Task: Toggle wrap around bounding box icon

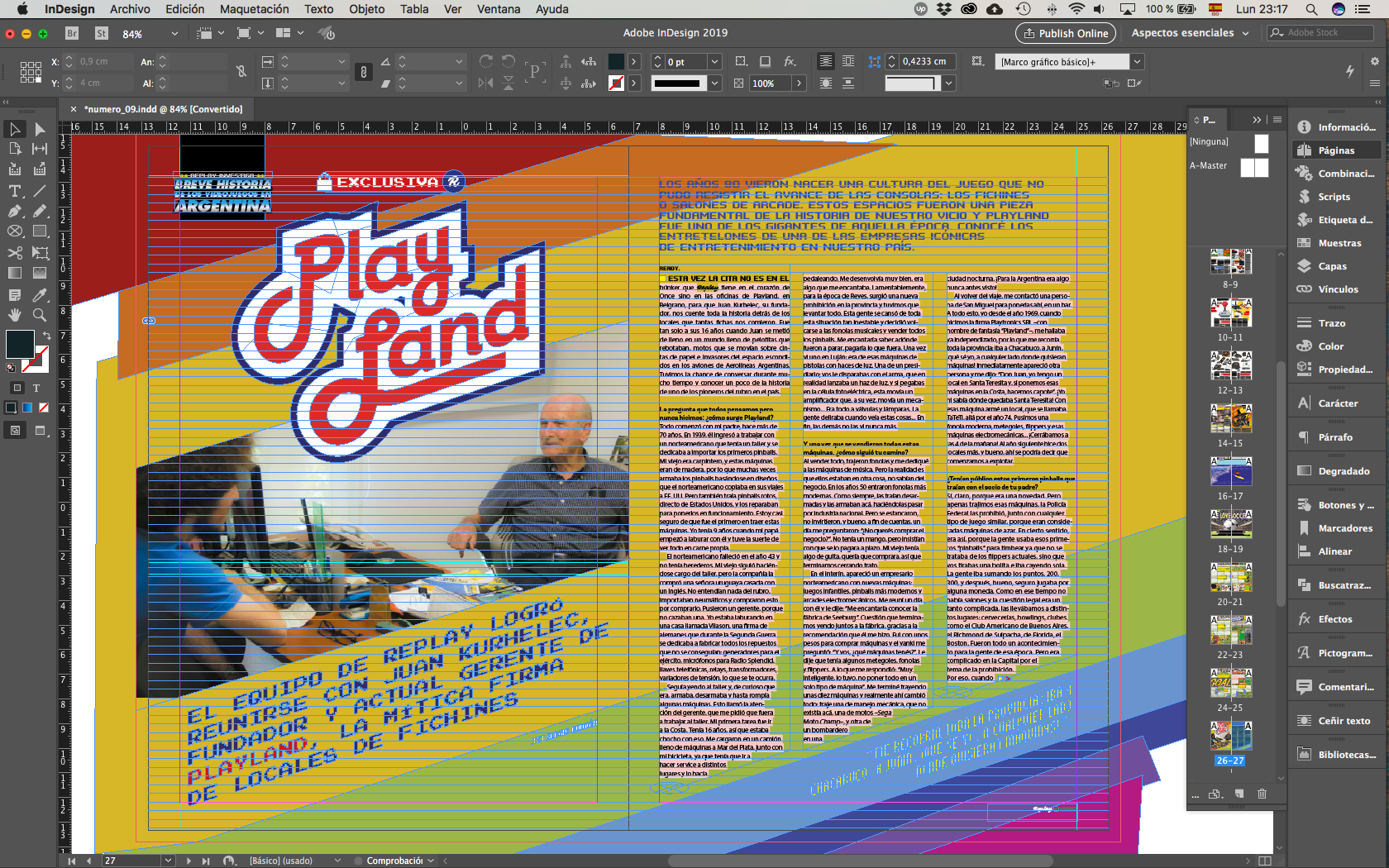Action: 848,61
